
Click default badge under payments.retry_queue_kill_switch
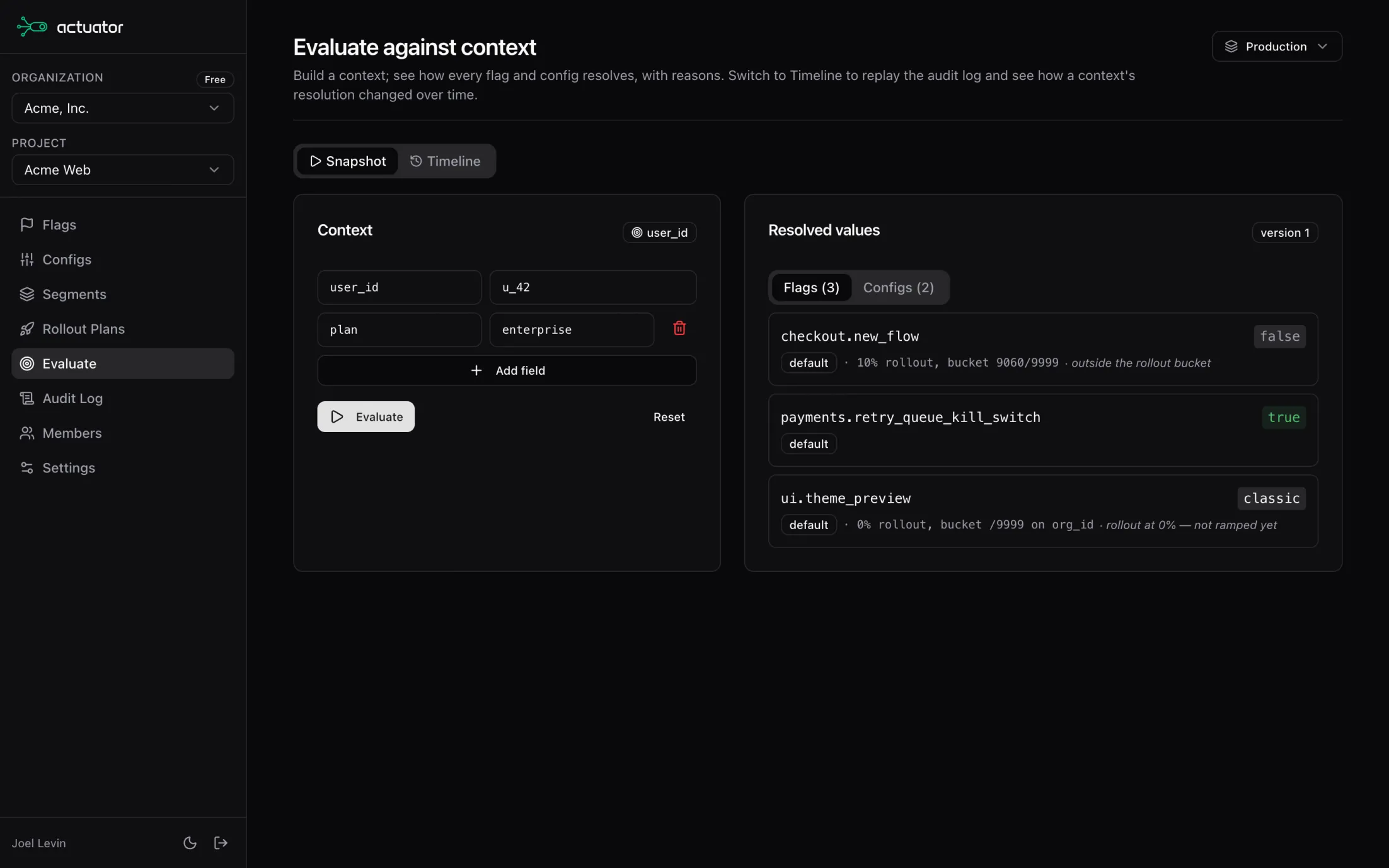click(809, 443)
